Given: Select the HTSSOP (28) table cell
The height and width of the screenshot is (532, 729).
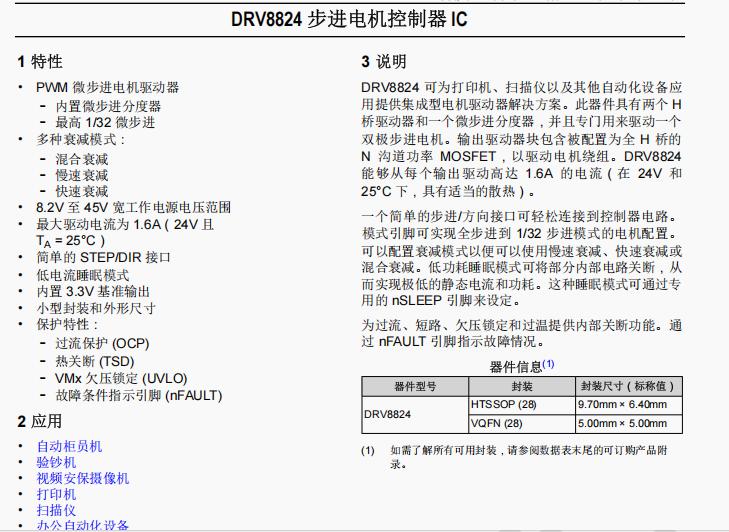Looking at the screenshot, I should [x=504, y=404].
